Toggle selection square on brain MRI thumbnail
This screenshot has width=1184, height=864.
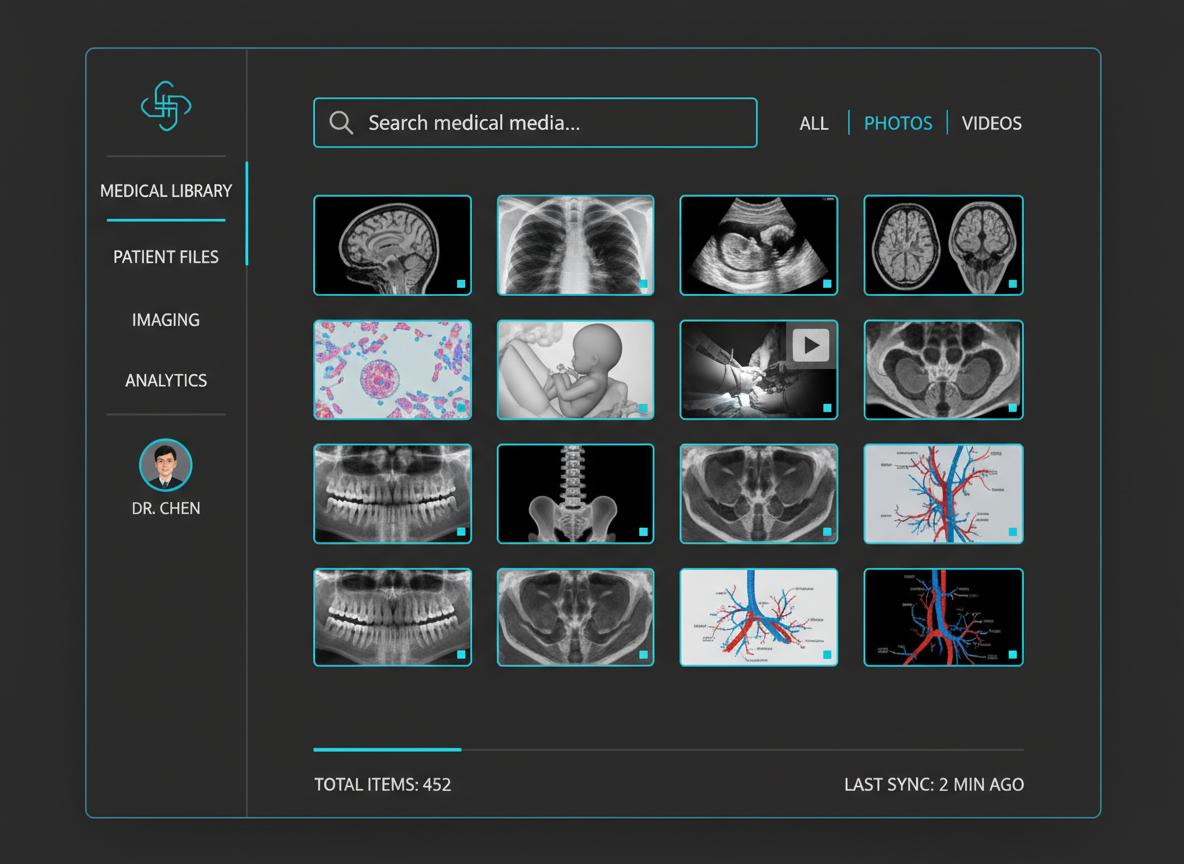click(461, 284)
